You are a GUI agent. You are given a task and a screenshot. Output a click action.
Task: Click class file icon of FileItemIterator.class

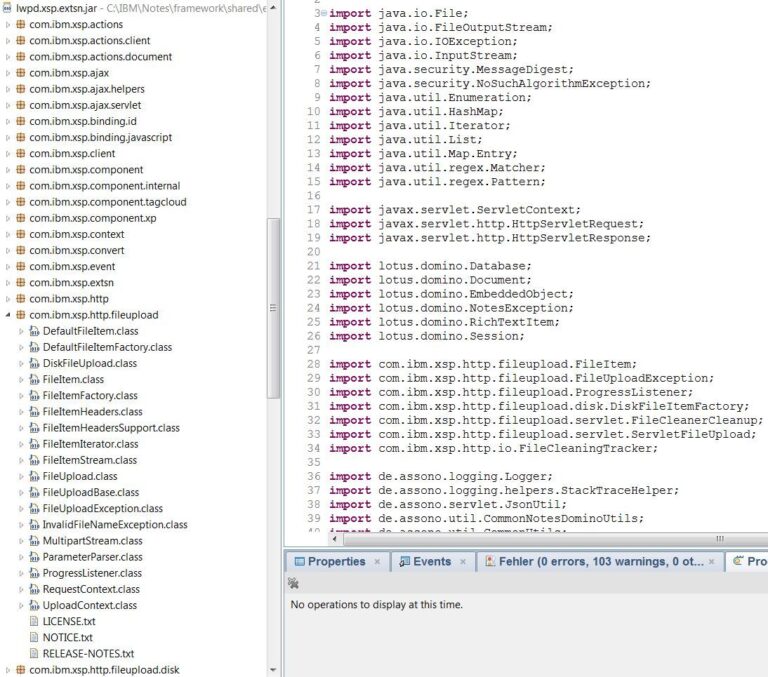pyautogui.click(x=34, y=444)
